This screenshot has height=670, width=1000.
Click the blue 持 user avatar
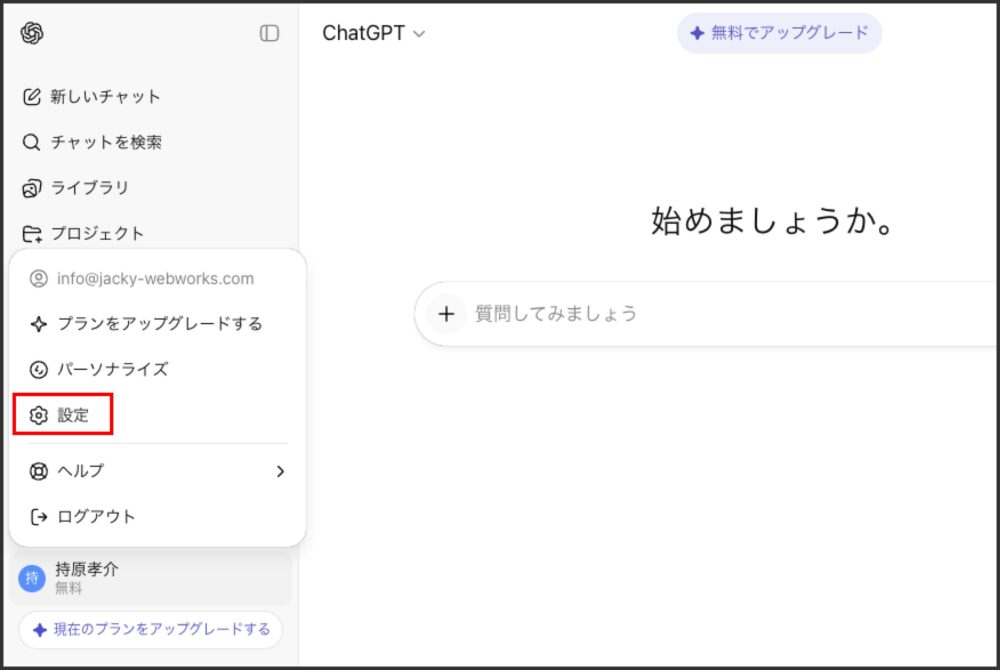tap(32, 578)
